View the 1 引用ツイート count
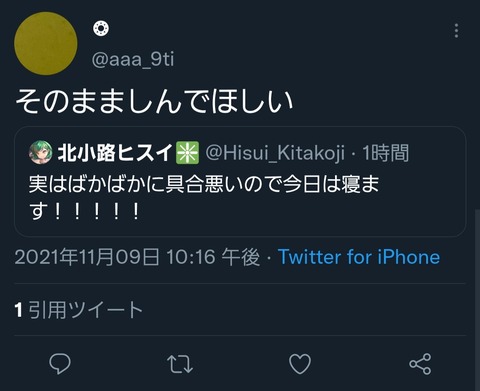 click(79, 309)
